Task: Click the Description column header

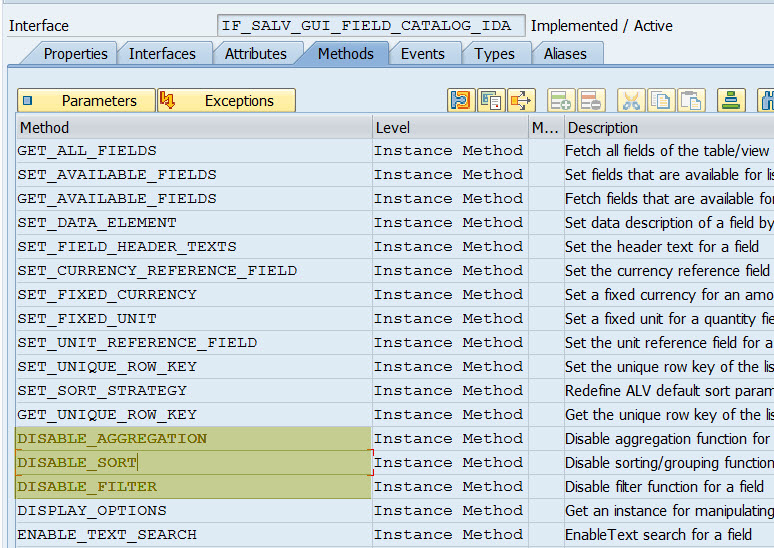Action: 669,128
